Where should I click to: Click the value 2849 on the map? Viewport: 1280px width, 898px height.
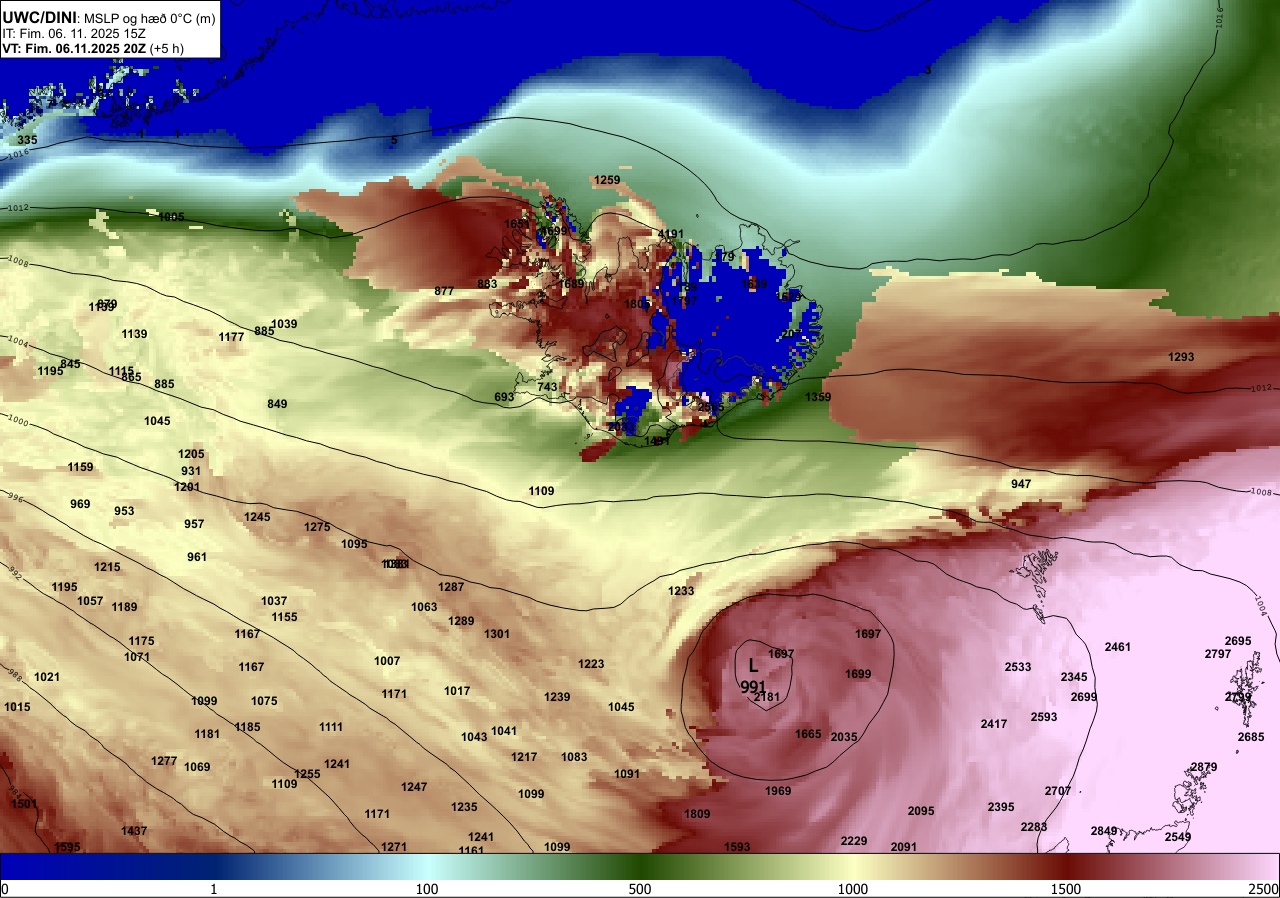pyautogui.click(x=1104, y=831)
